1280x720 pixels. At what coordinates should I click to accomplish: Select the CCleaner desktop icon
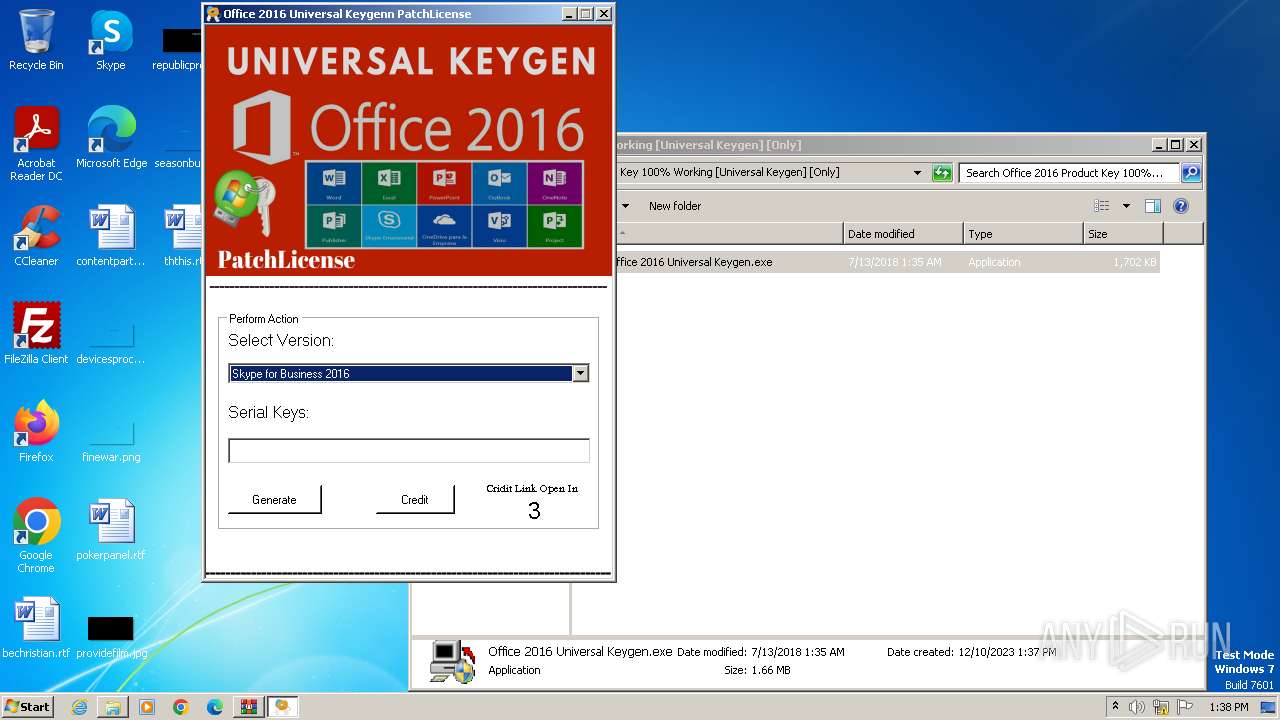36,236
